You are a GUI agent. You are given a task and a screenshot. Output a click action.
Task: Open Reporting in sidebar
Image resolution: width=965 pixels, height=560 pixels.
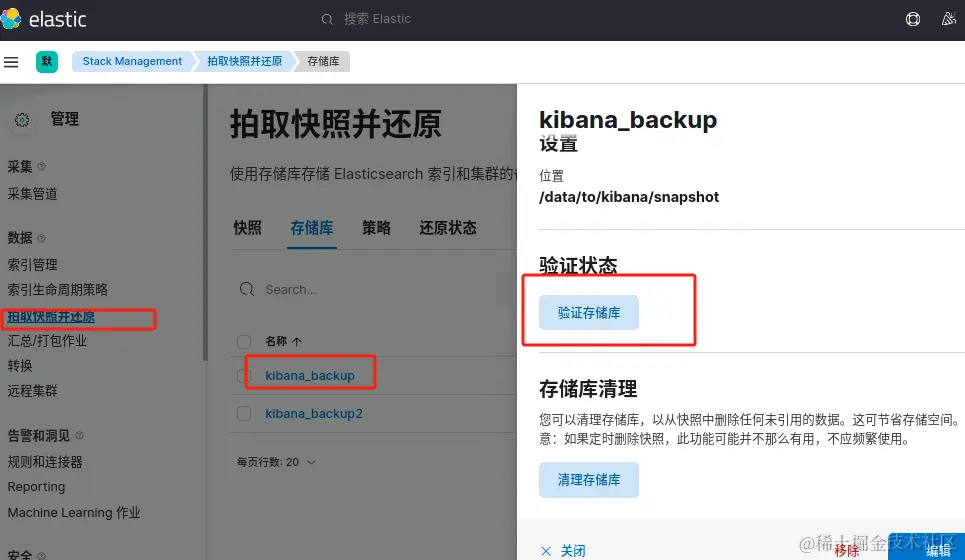point(36,487)
